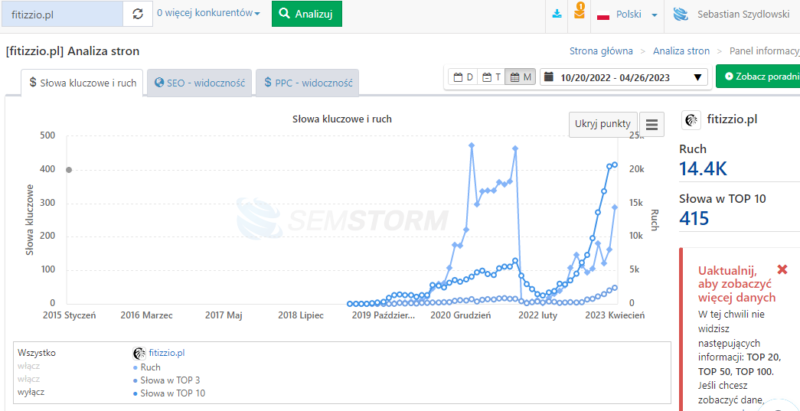
Task: Switch to 'SEO - widoczność' tab
Action: point(200,83)
